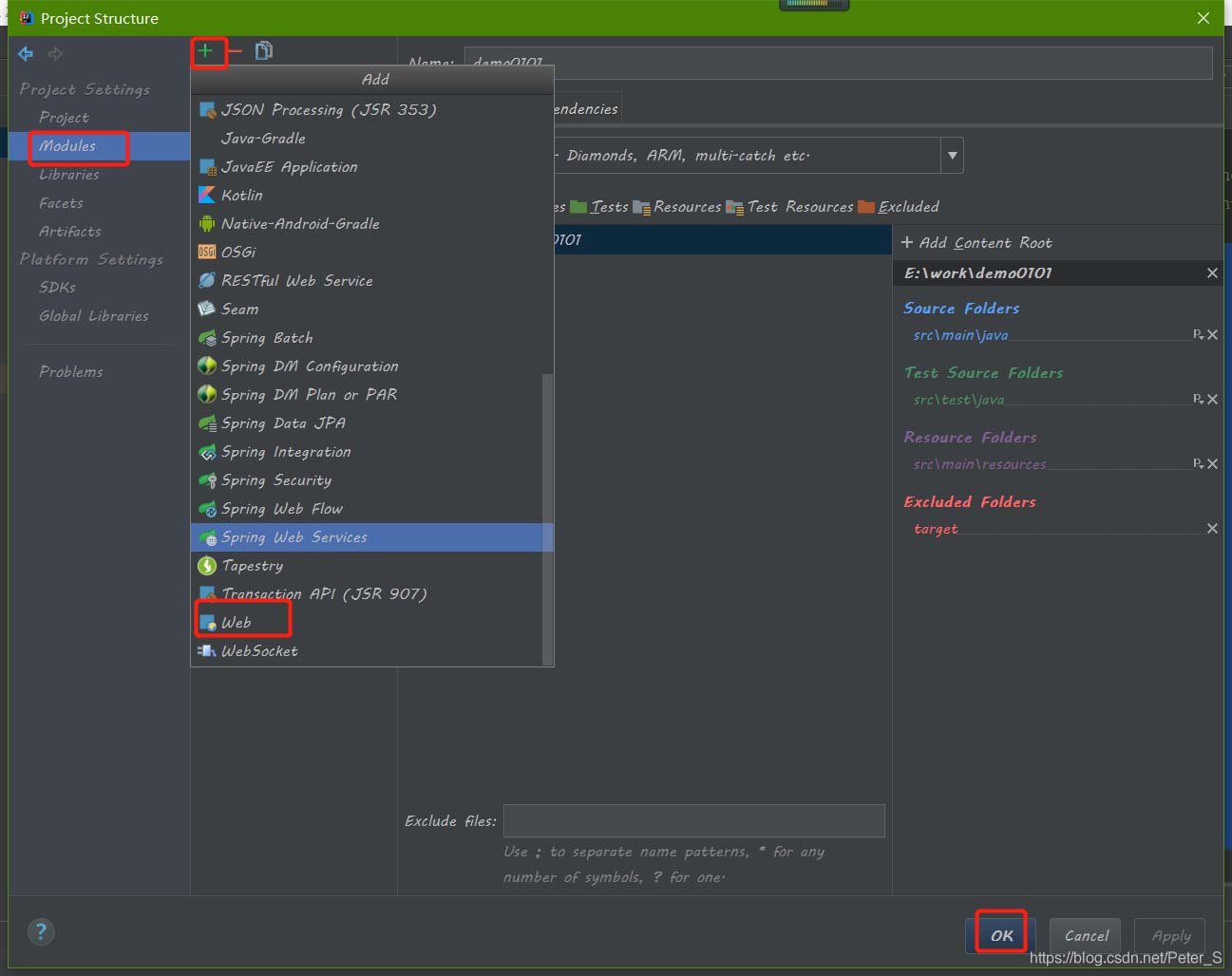
Task: Click the target excluded folder link
Action: (x=936, y=529)
